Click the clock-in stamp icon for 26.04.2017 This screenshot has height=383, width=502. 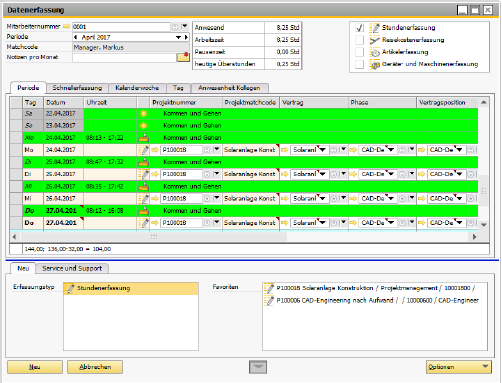point(143,186)
